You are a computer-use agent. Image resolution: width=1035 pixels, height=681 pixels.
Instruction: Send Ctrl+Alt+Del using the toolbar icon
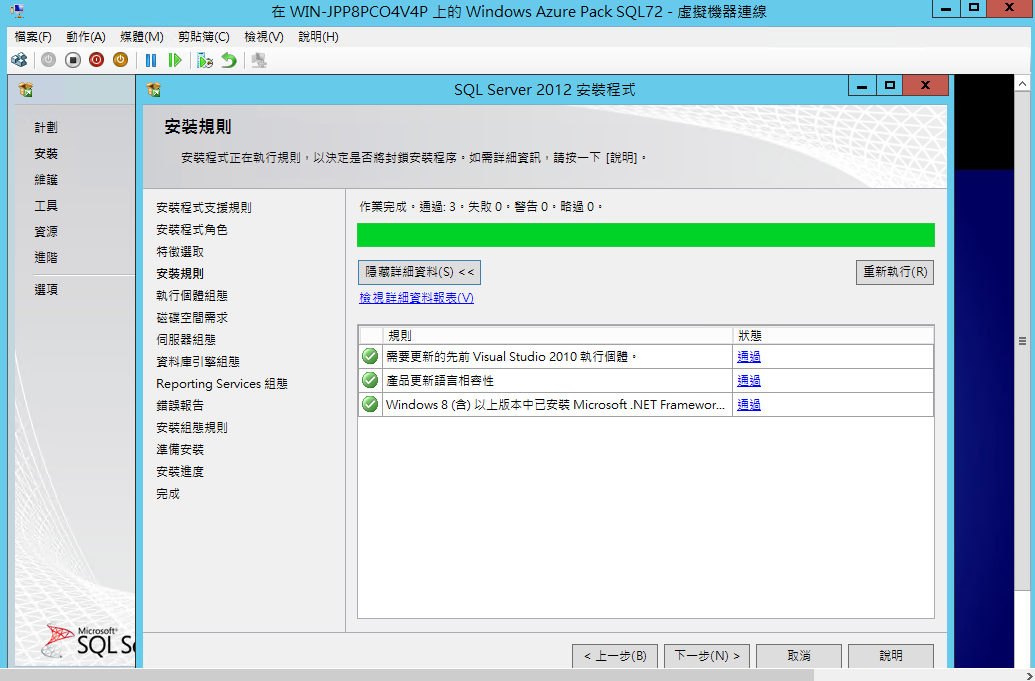(x=19, y=61)
